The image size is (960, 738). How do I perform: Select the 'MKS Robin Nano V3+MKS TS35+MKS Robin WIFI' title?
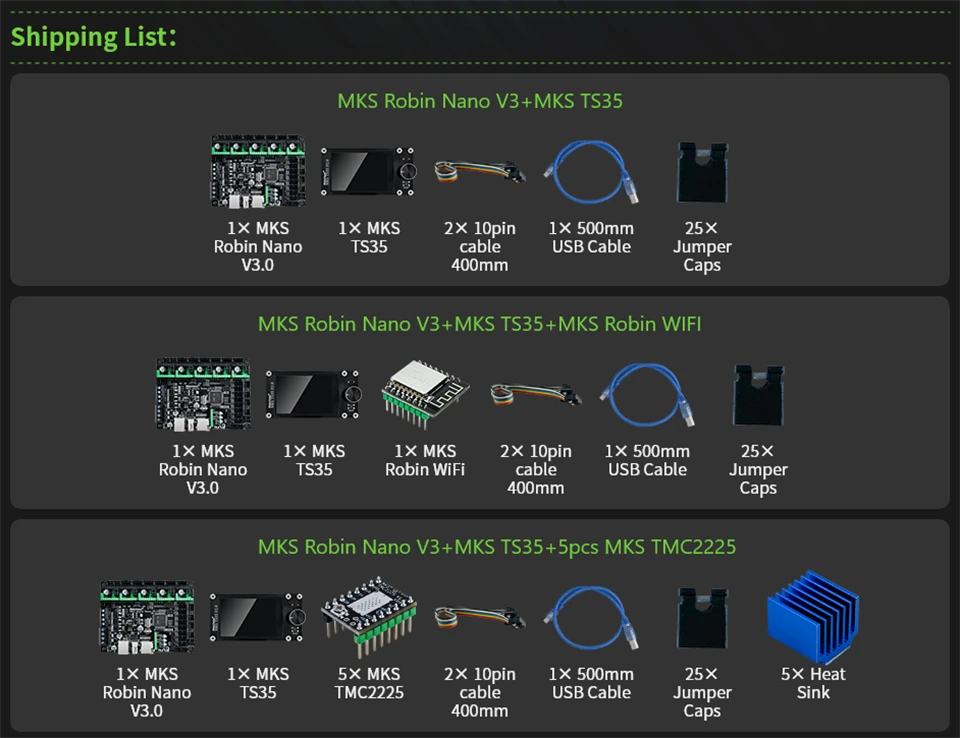point(479,323)
